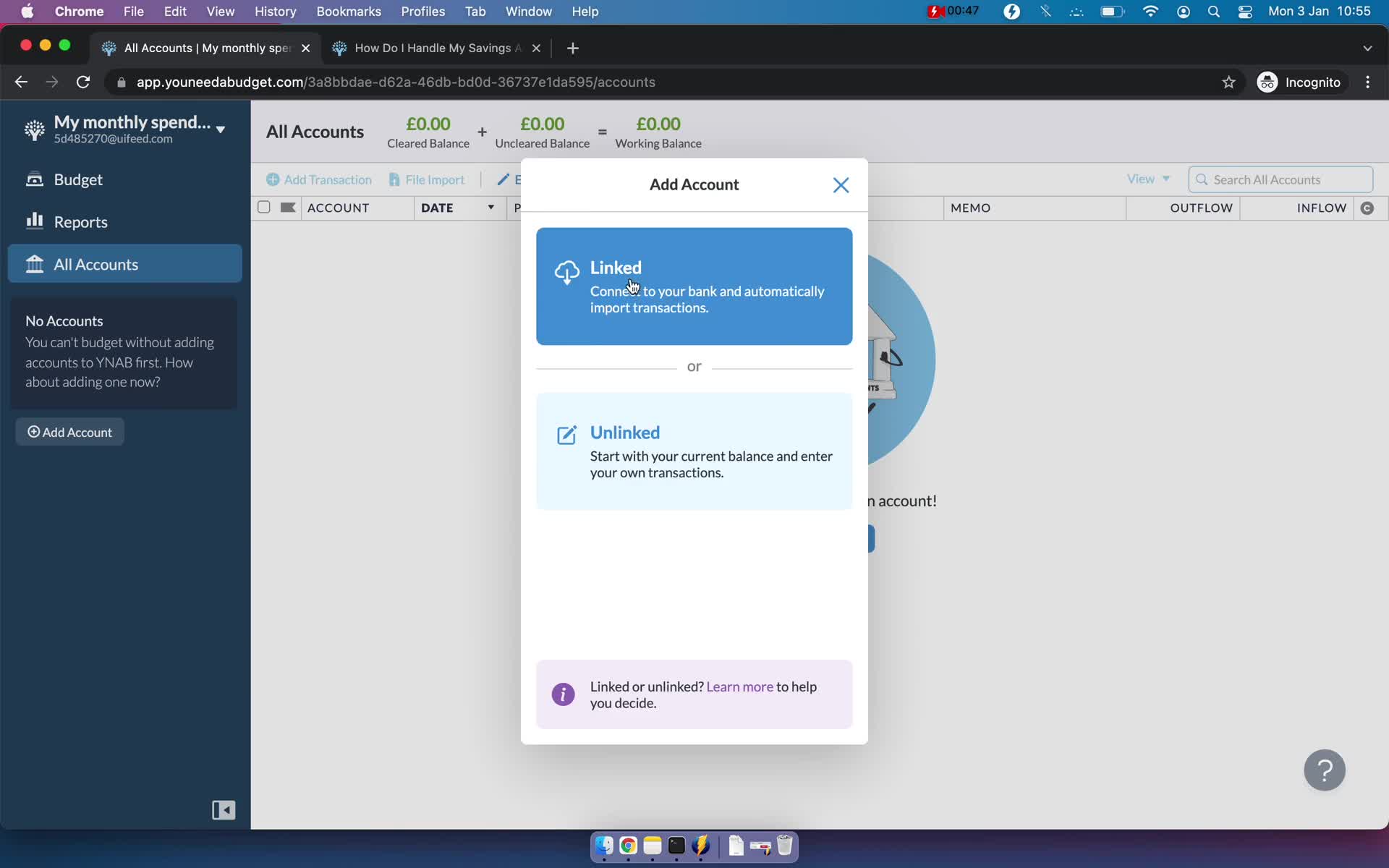Open the Apple menu

coord(27,11)
